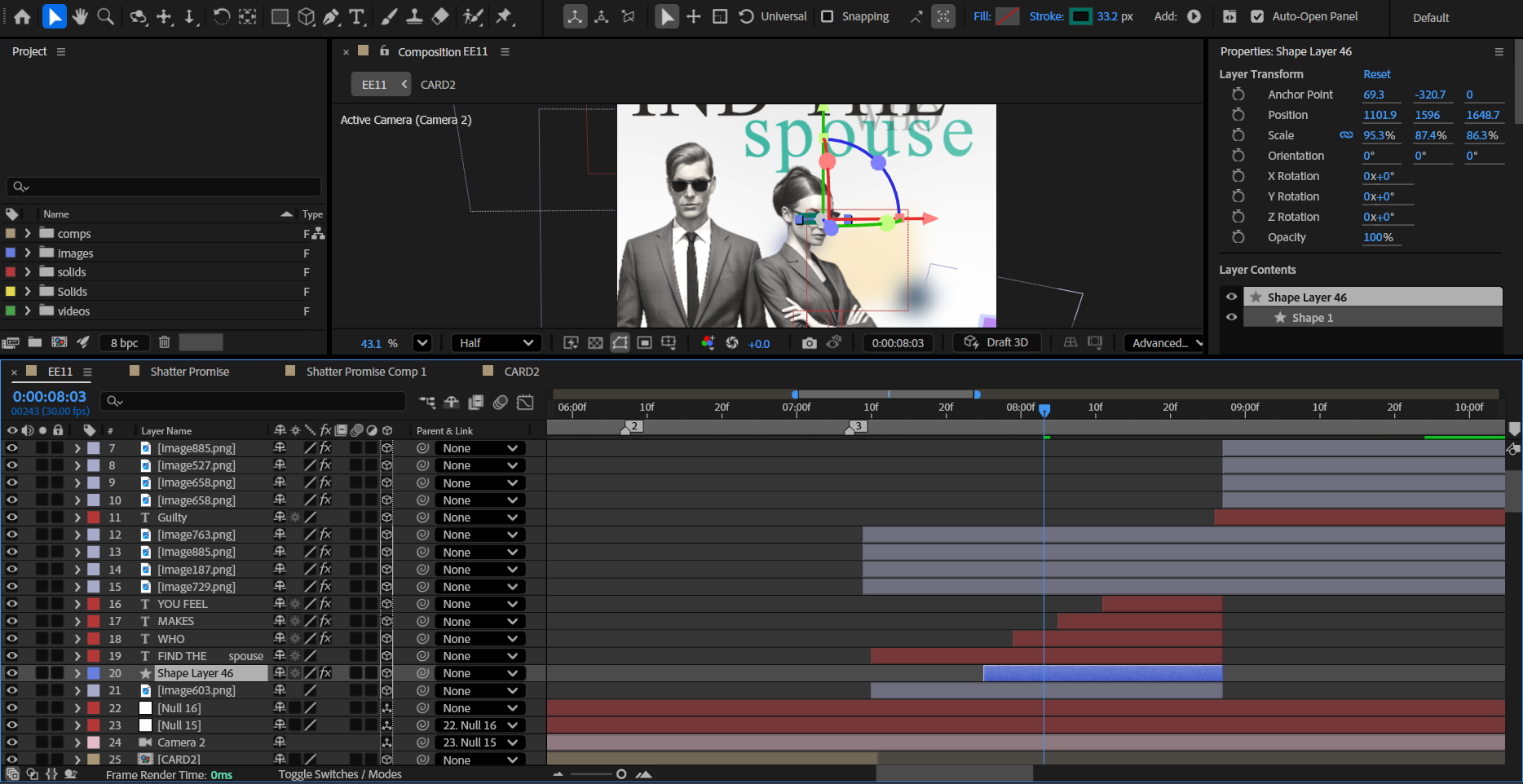1523x784 pixels.
Task: Click the Draft 3D button
Action: coord(996,342)
